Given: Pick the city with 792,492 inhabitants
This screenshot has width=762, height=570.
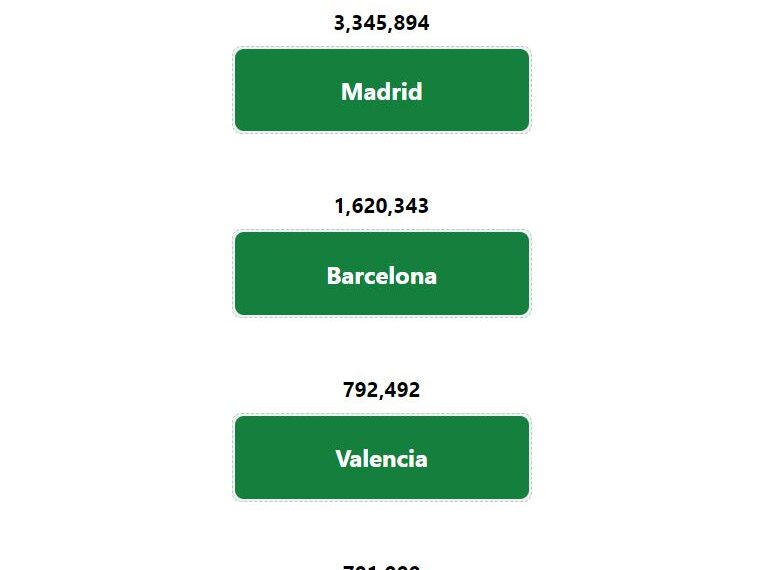Looking at the screenshot, I should click(381, 457).
